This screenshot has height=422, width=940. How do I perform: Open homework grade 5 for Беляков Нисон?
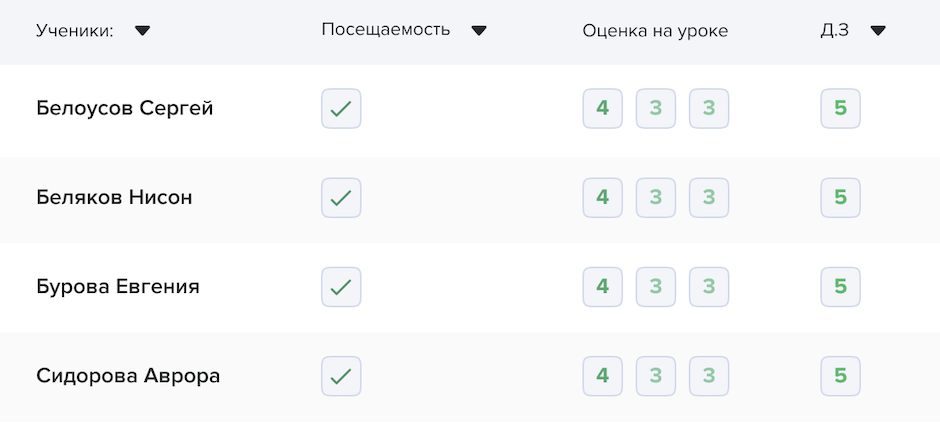point(840,198)
